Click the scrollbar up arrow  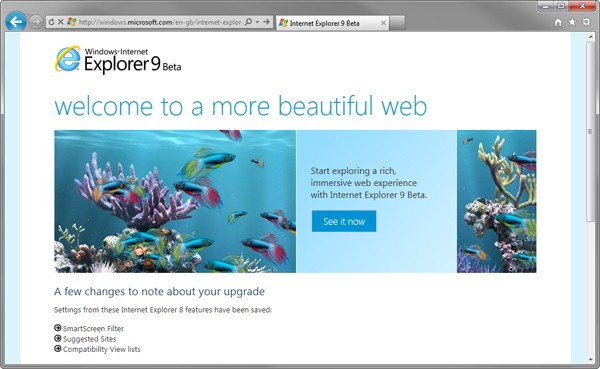pos(590,37)
